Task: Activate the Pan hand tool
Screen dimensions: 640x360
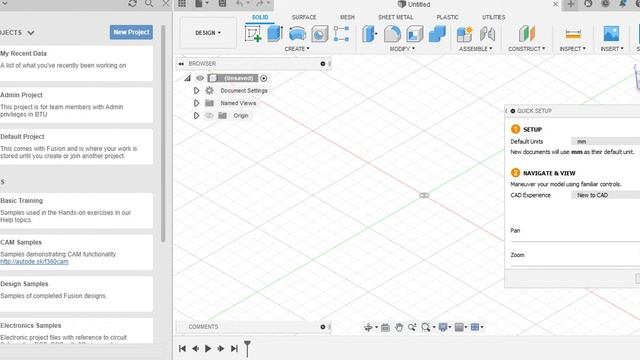Action: click(399, 327)
